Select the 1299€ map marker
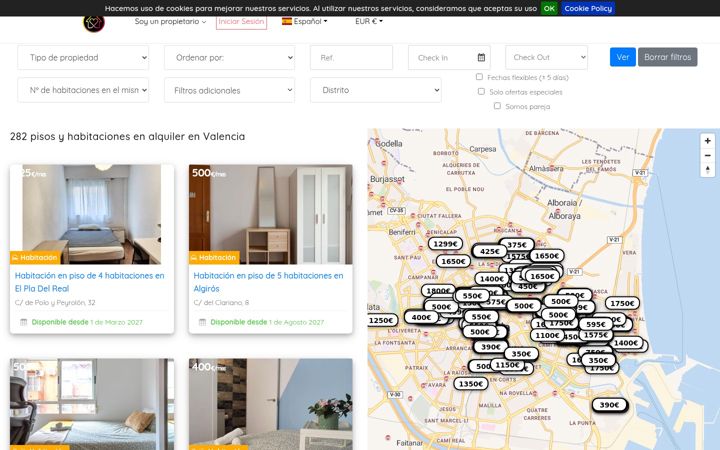The height and width of the screenshot is (450, 720). click(445, 244)
